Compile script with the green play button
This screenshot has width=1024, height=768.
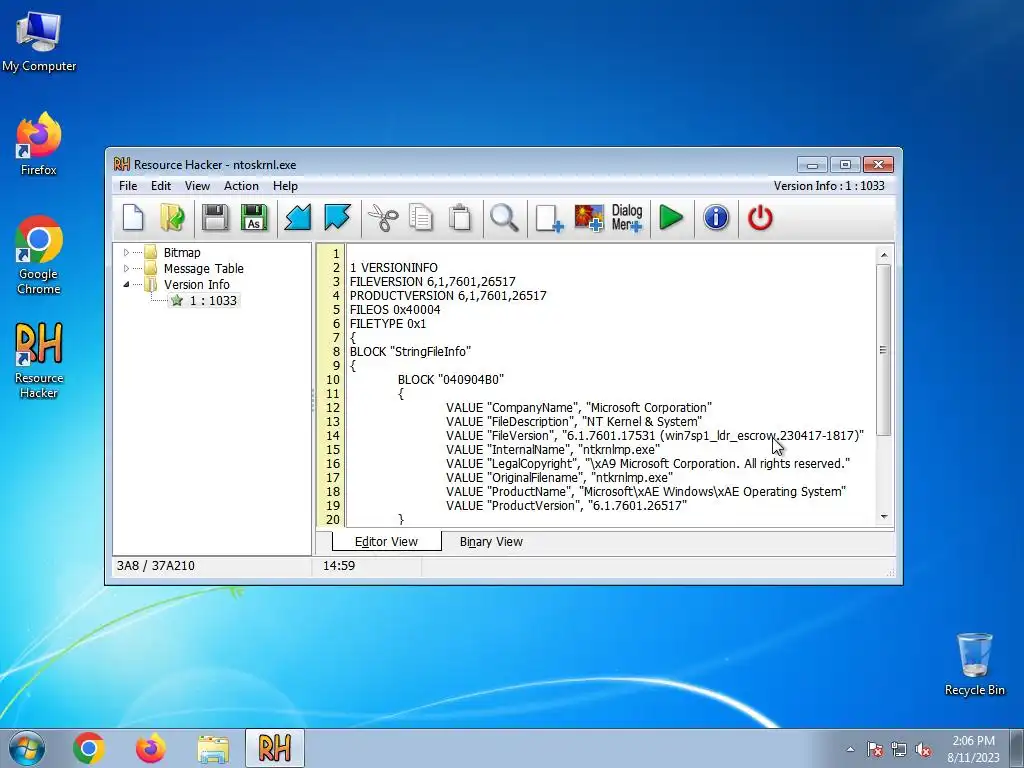click(671, 217)
